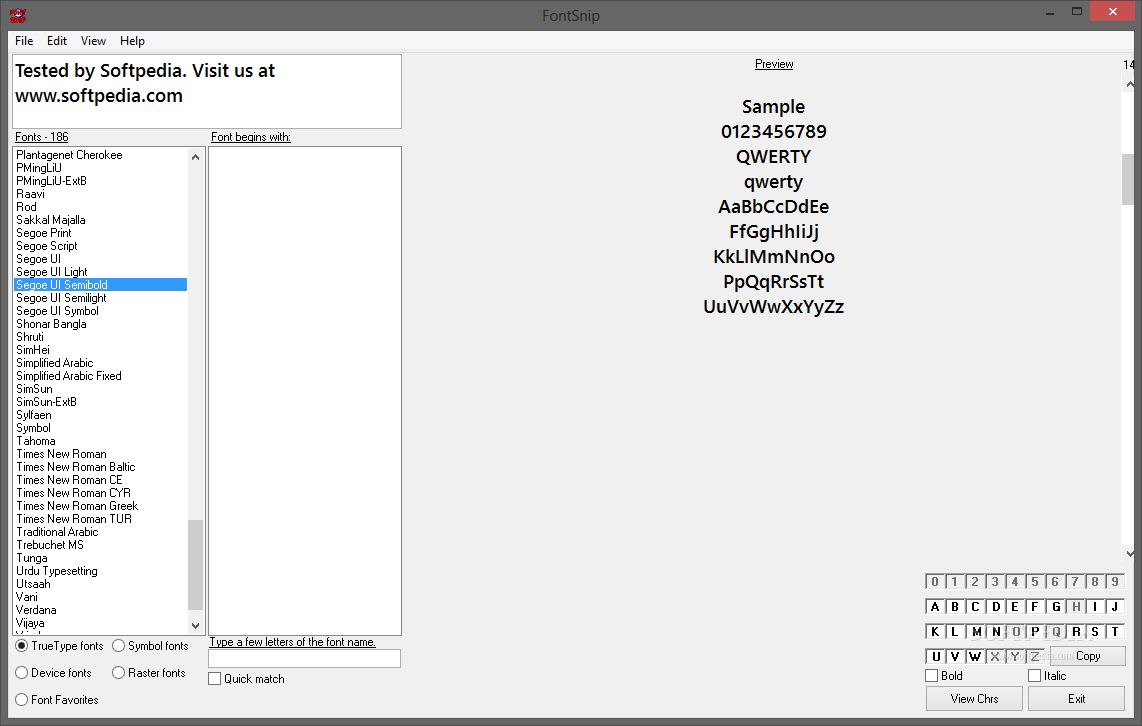Pick the I letter filter button
Screen dimensions: 1142x726
click(1095, 607)
